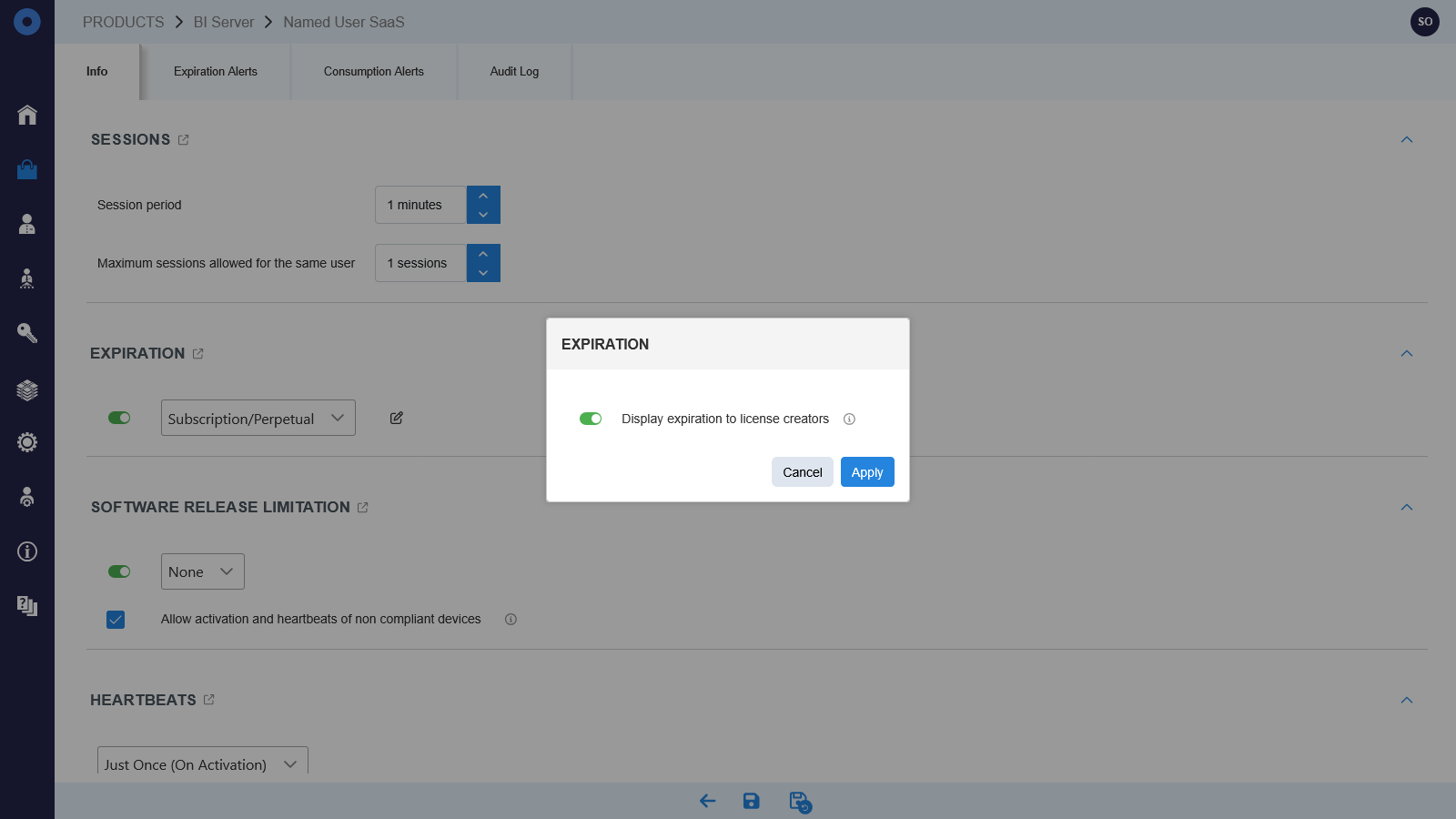
Task: Open the support agent icon in sidebar
Action: click(27, 497)
